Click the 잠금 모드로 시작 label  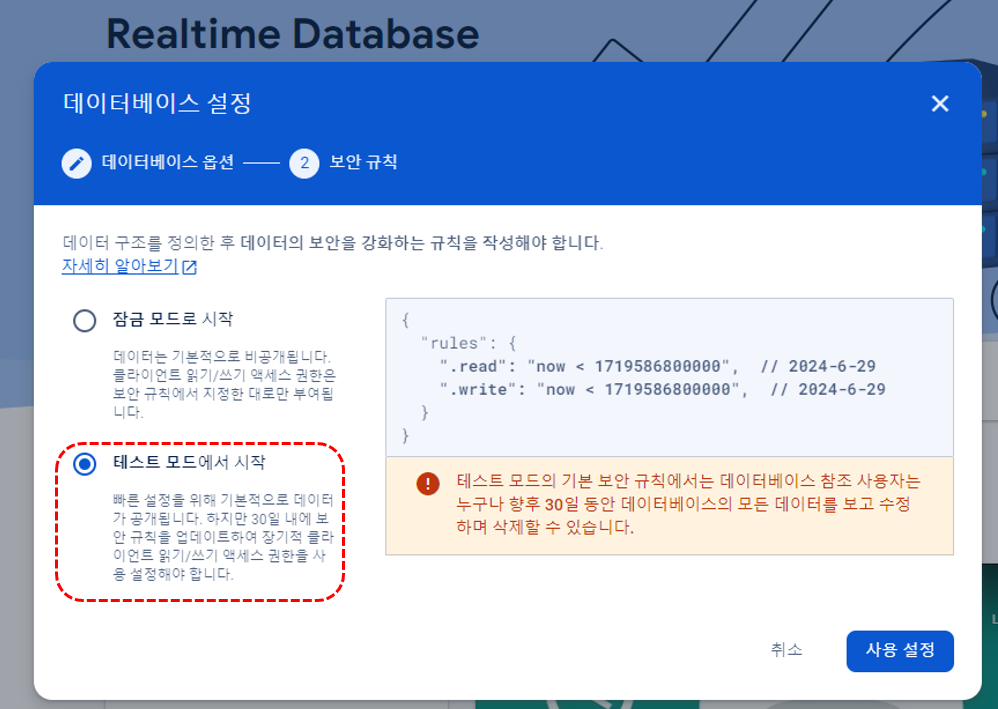click(173, 319)
